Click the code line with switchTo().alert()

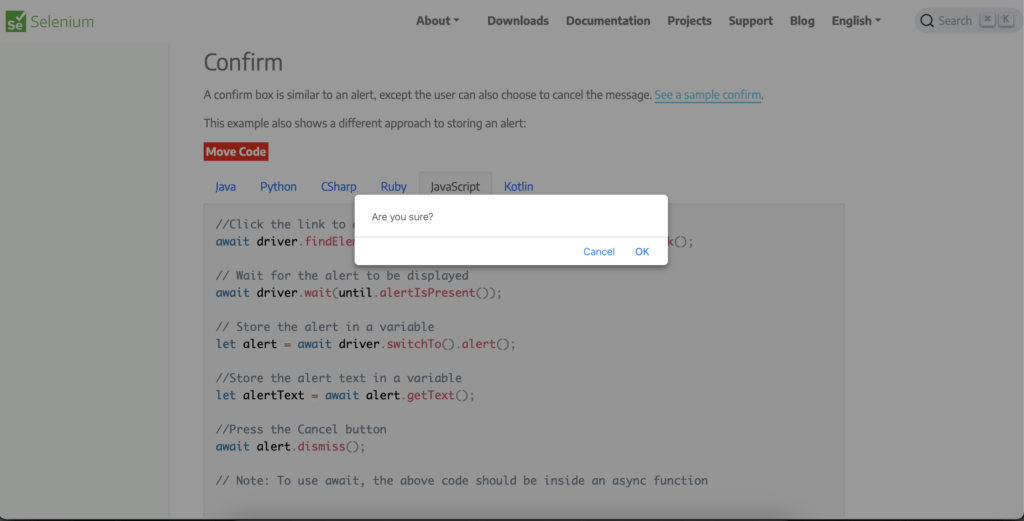[366, 344]
